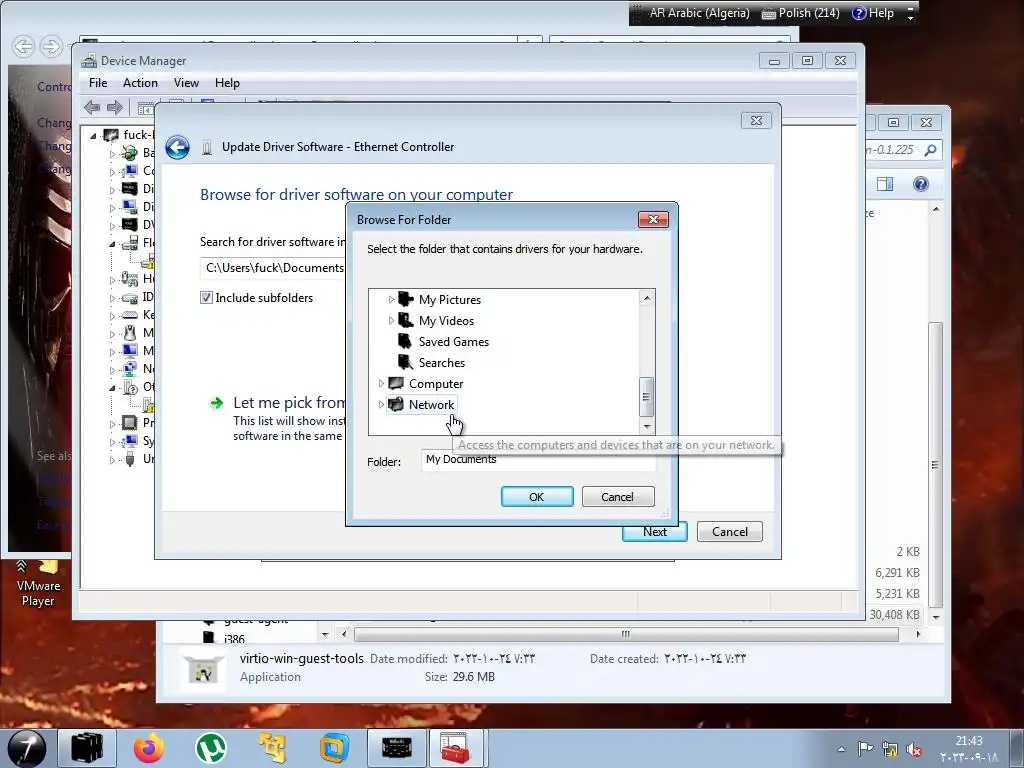Click the red toolbox taskbar icon

[x=456, y=748]
